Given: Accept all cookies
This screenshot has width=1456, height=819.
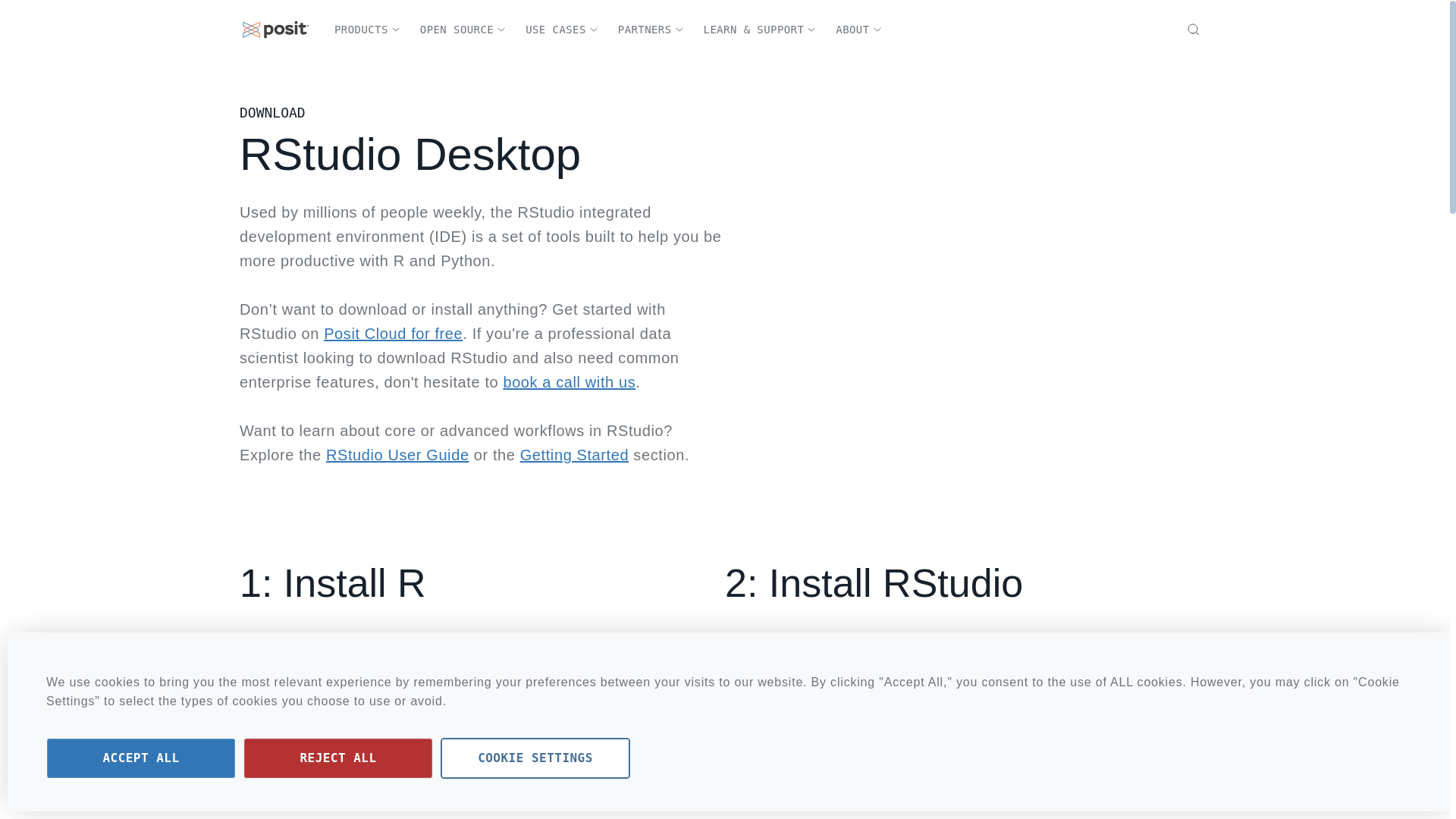Looking at the screenshot, I should coord(141,758).
